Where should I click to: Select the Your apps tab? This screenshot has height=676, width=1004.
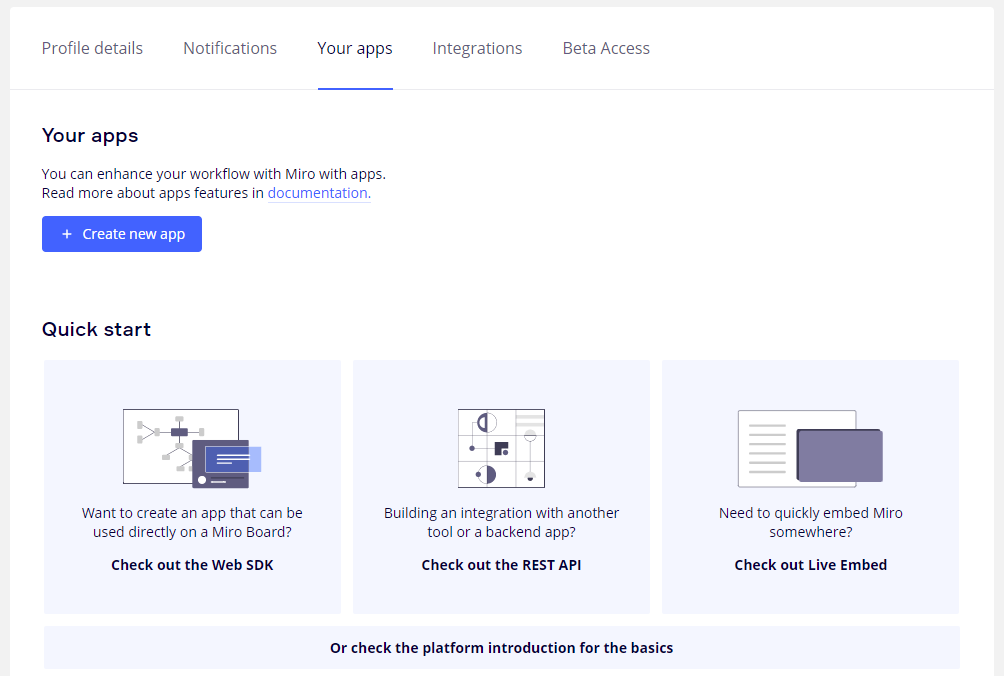(355, 49)
